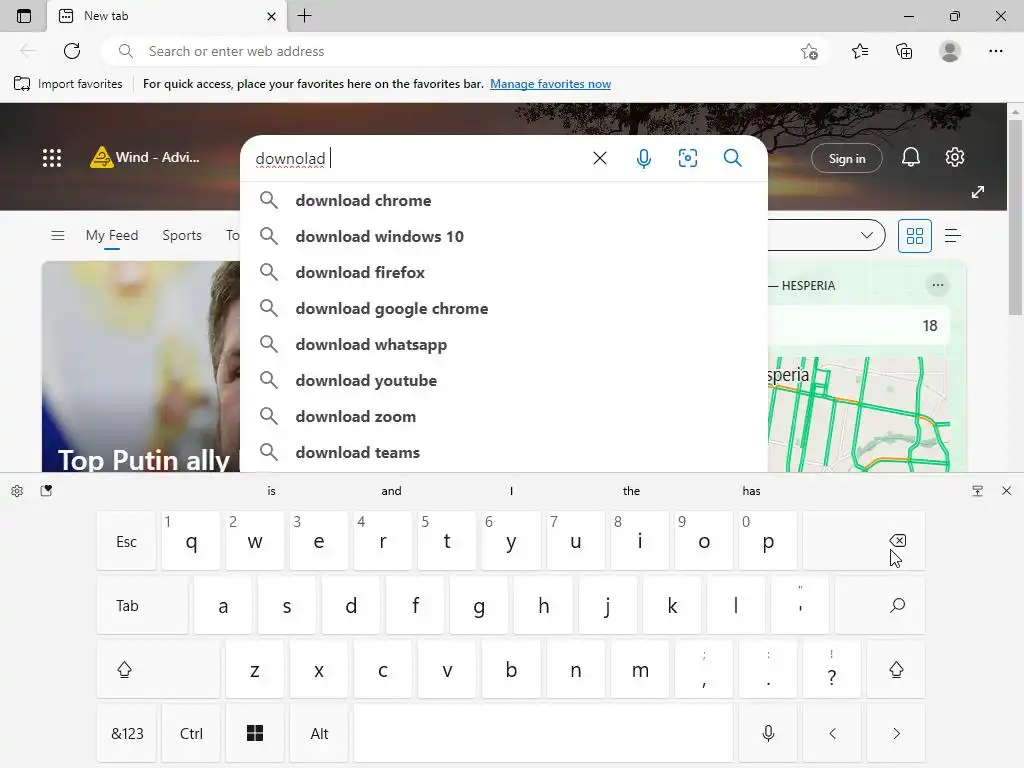Tap the Windows logo key

point(255,733)
